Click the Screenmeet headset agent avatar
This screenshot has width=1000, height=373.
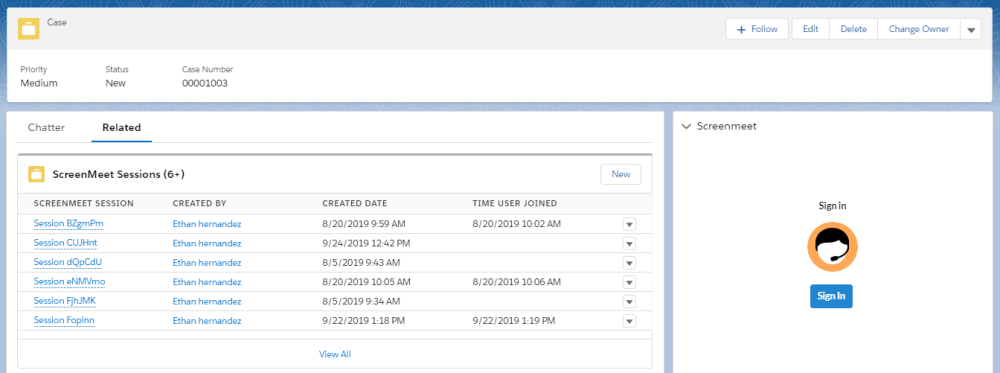click(832, 247)
